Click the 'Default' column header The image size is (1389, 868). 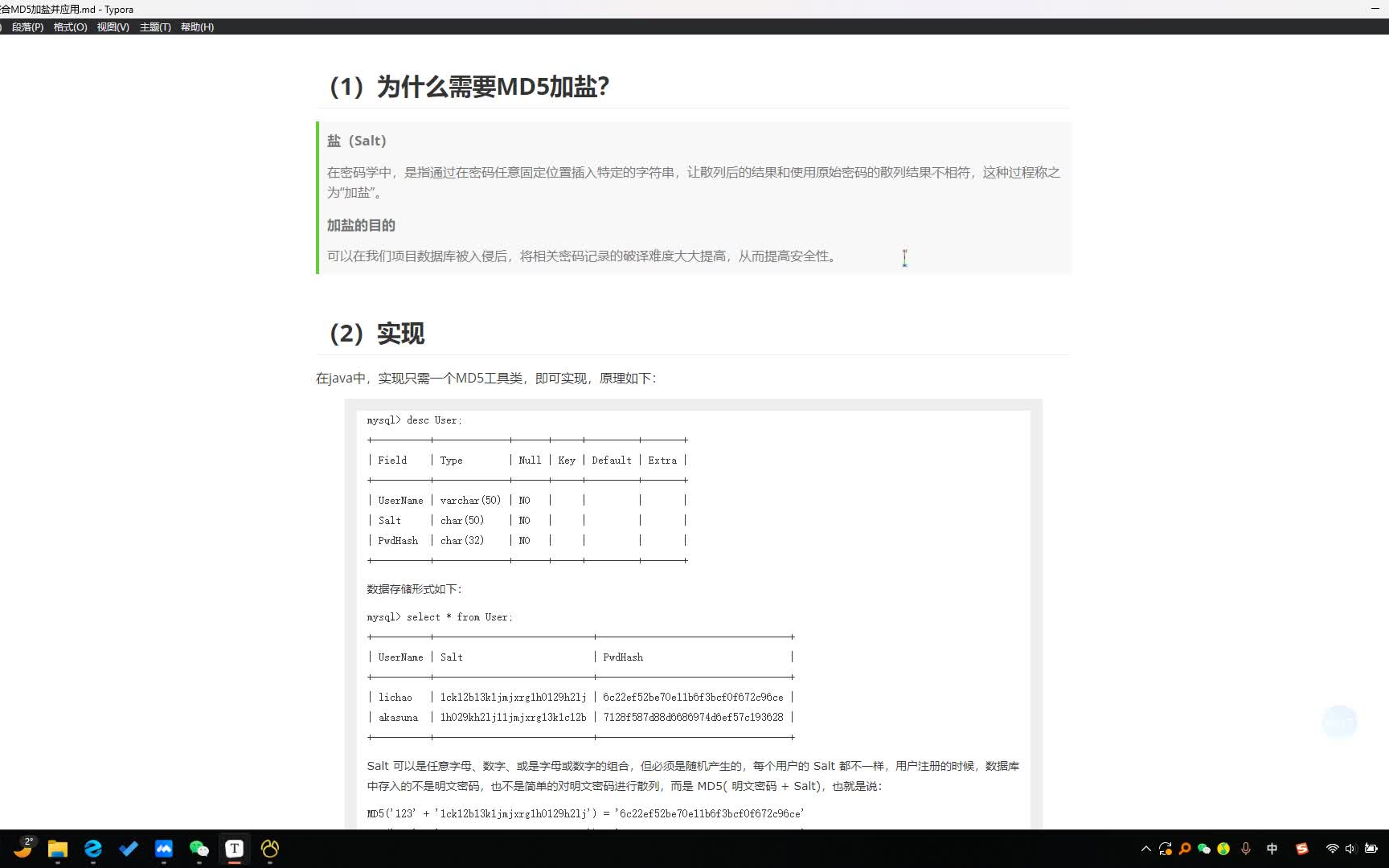[x=612, y=461]
